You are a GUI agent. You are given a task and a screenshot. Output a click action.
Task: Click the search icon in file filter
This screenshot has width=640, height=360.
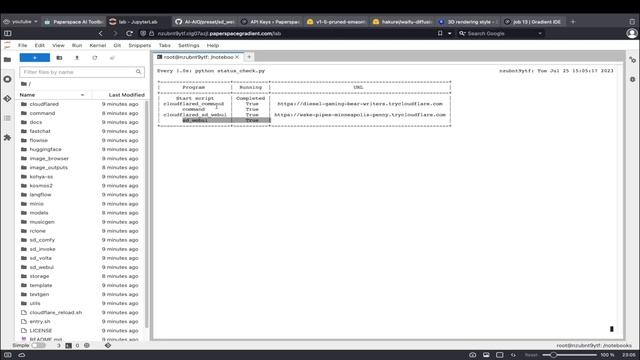[x=138, y=72]
